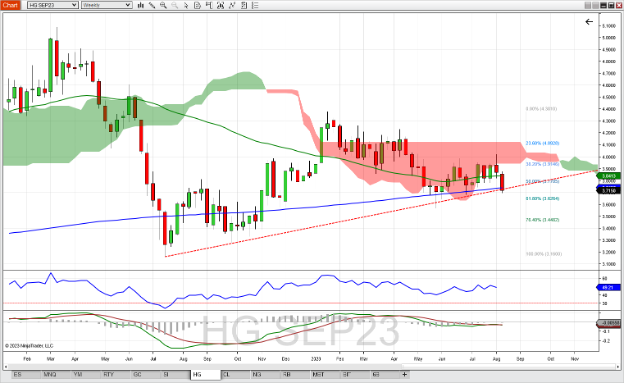Screen dimensions: 624x384
Task: Click the 2023 label on the time axis
Action: (316, 359)
